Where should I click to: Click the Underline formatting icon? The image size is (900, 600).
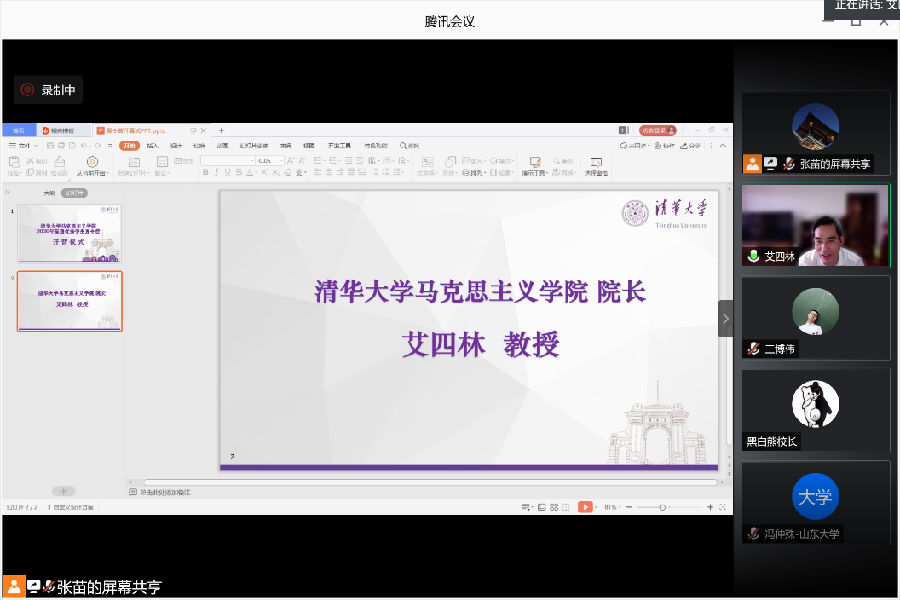228,173
